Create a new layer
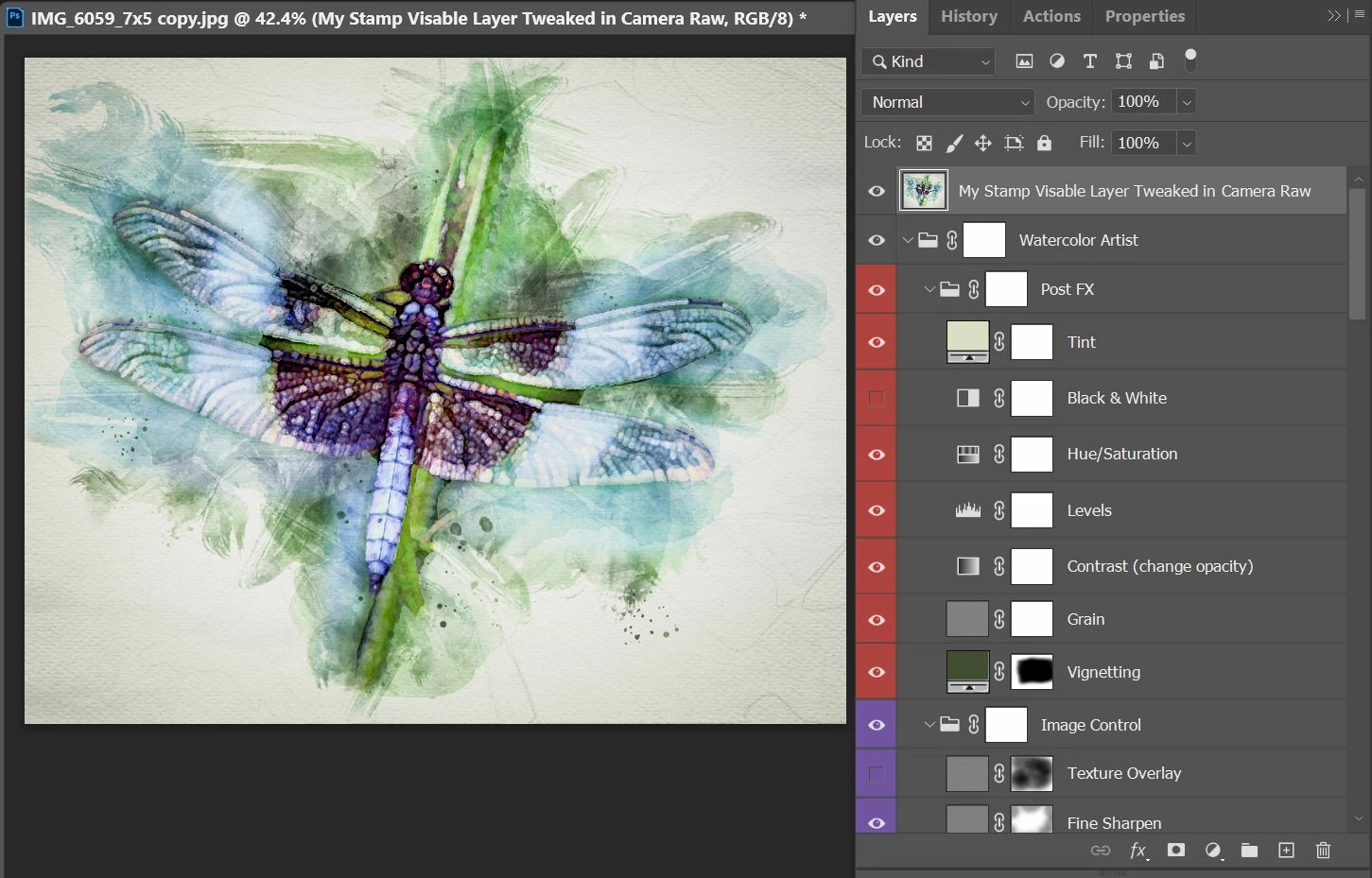The image size is (1372, 878). click(1286, 851)
